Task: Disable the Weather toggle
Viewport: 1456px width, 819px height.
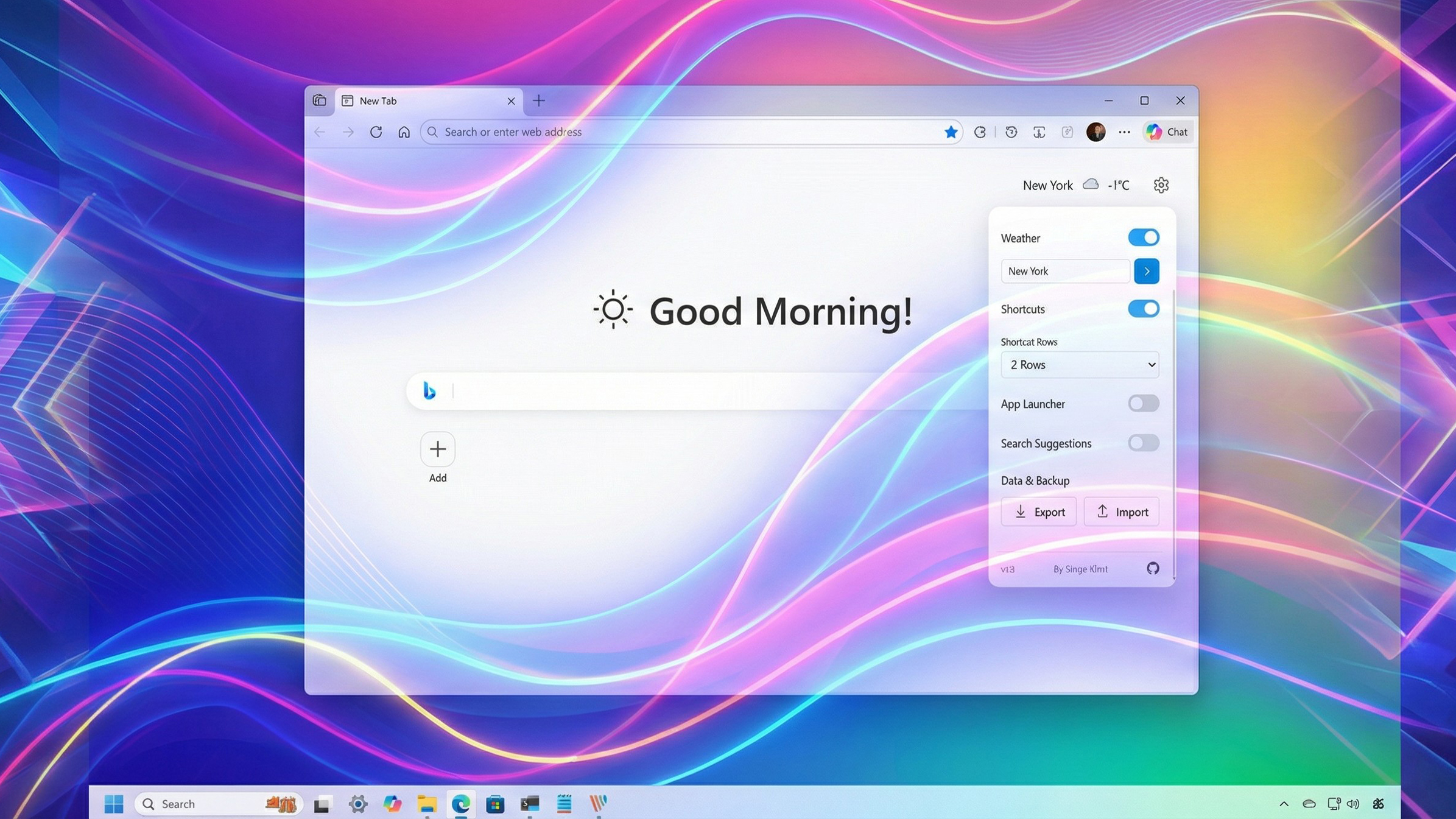Action: (x=1143, y=237)
